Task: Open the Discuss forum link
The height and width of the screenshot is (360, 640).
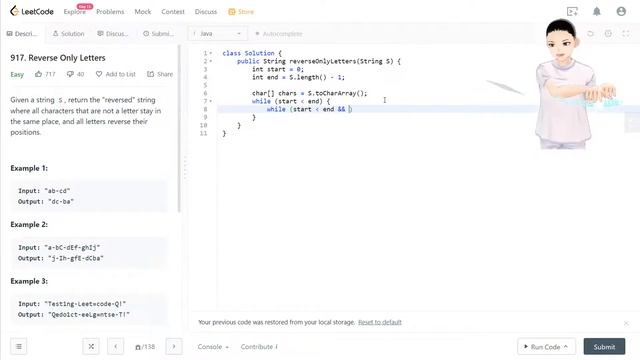Action: [206, 12]
